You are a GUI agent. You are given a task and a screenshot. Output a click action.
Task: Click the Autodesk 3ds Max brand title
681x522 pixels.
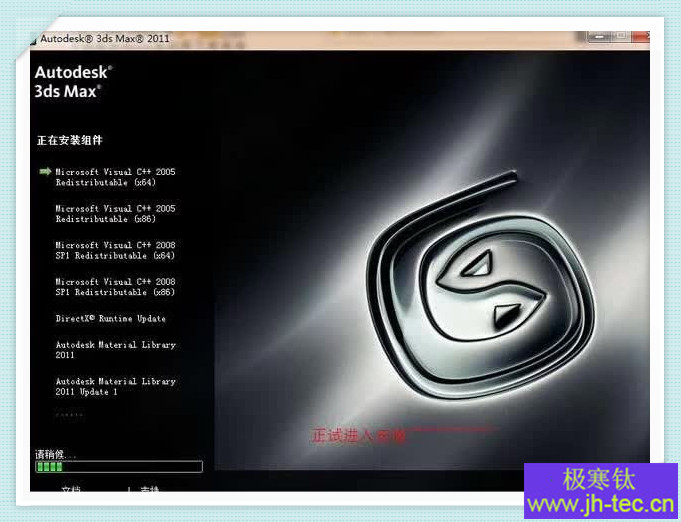pos(73,82)
